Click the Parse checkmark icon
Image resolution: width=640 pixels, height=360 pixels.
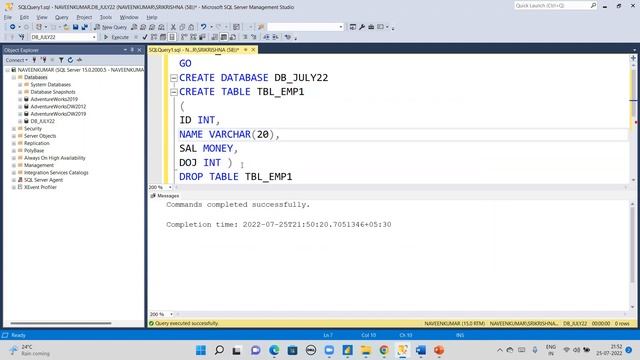(x=145, y=37)
